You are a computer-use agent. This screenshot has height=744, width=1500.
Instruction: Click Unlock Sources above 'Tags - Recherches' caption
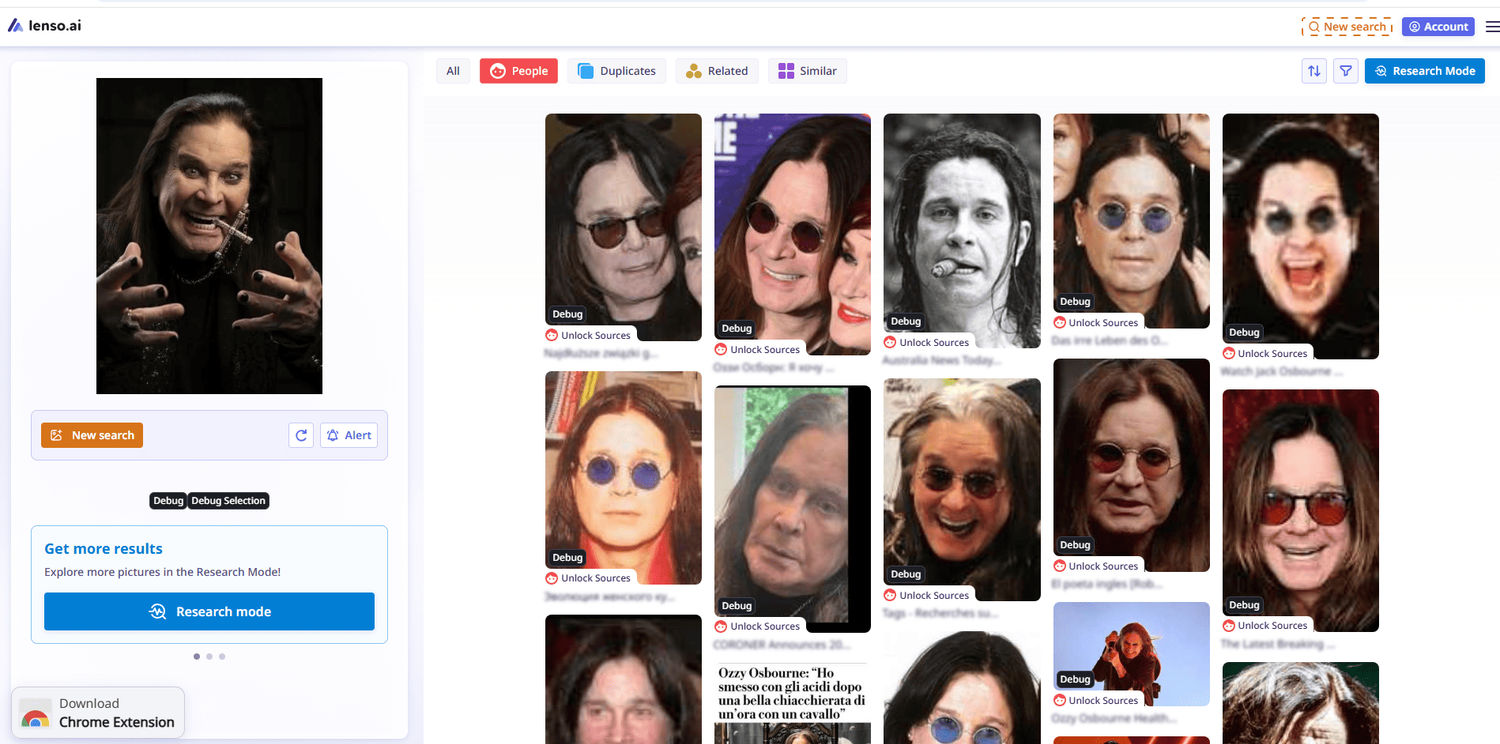point(926,595)
